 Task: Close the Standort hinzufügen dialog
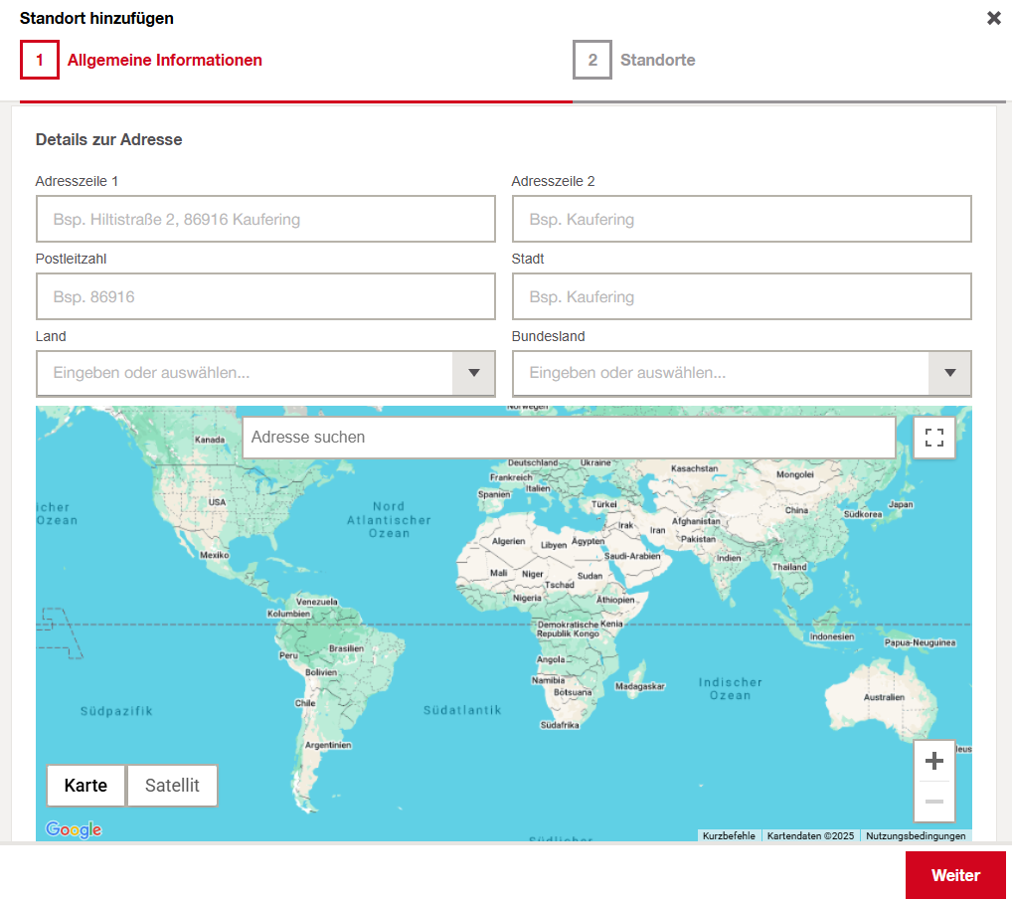(993, 18)
